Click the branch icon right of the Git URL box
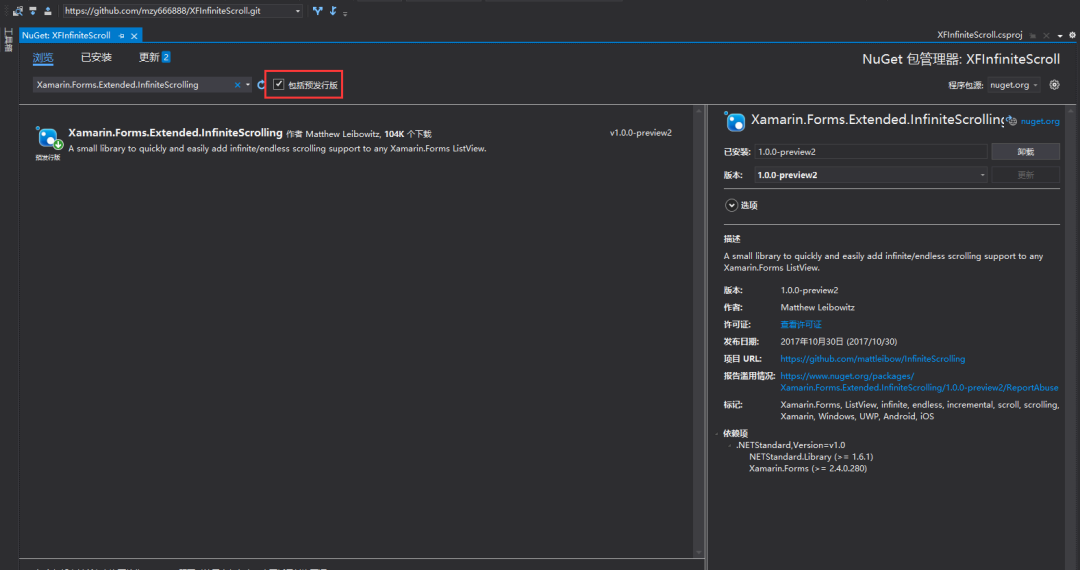Viewport: 1080px width, 570px height. [318, 10]
